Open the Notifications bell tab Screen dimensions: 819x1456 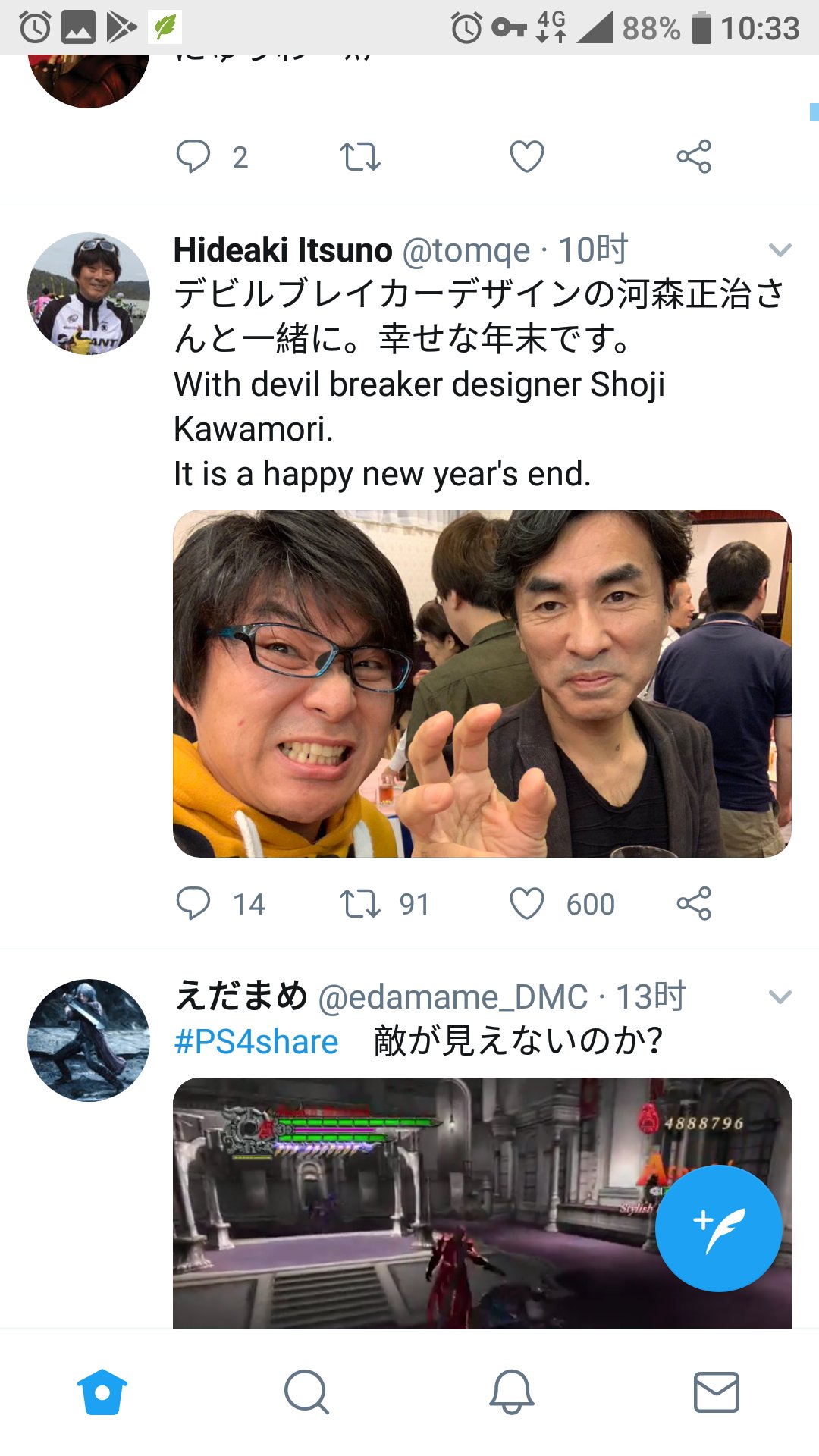512,1392
